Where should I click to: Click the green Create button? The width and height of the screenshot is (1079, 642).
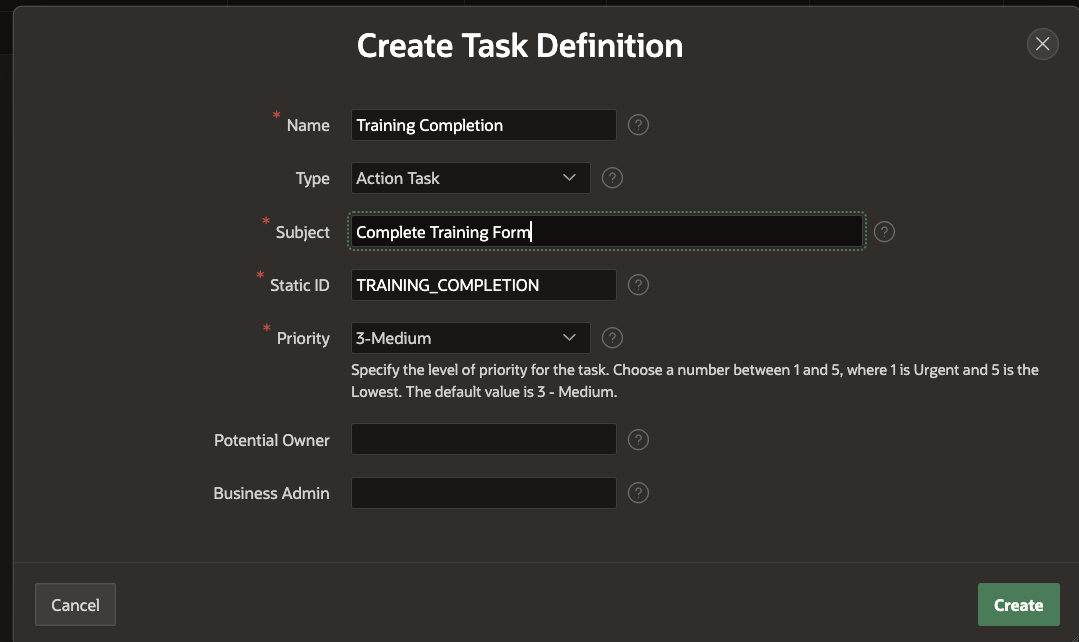point(1018,605)
